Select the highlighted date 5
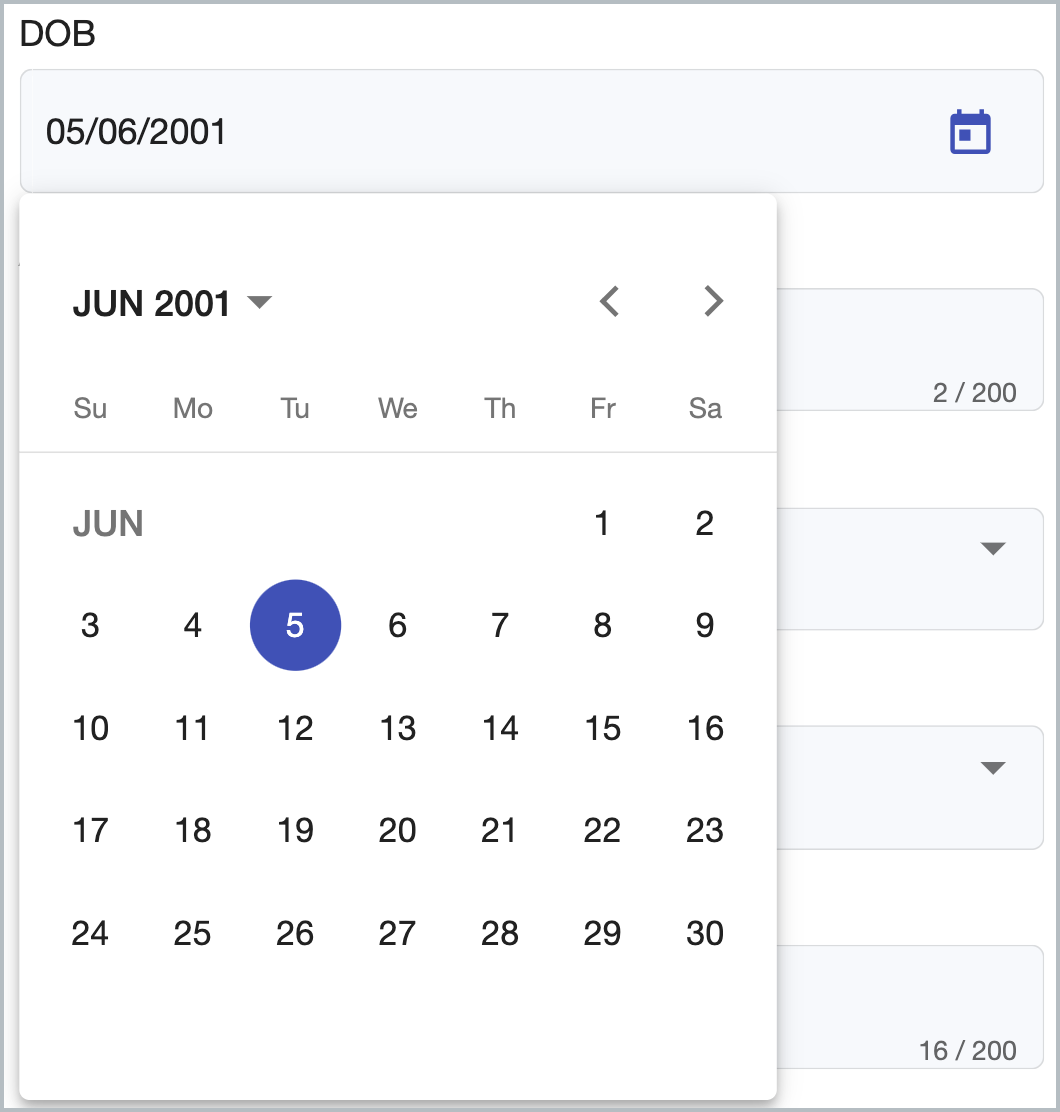Image resolution: width=1060 pixels, height=1112 pixels. click(x=295, y=625)
